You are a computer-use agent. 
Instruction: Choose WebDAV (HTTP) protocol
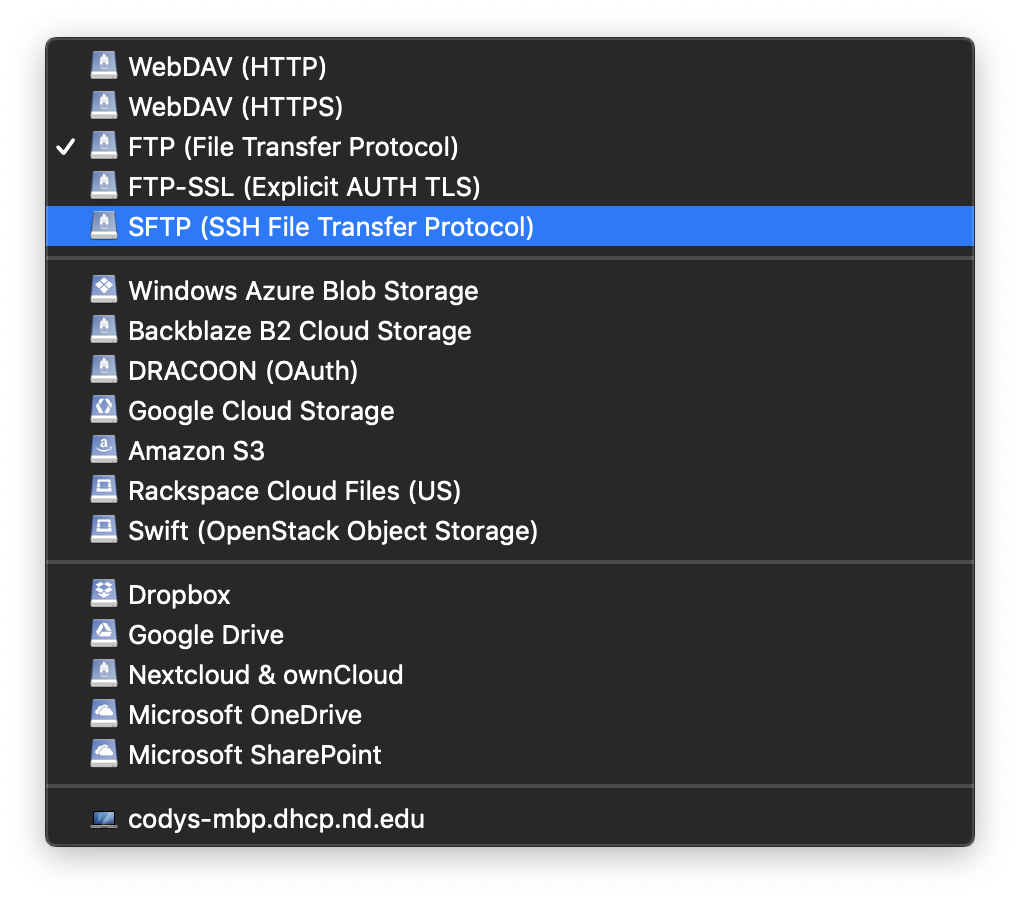[x=227, y=67]
